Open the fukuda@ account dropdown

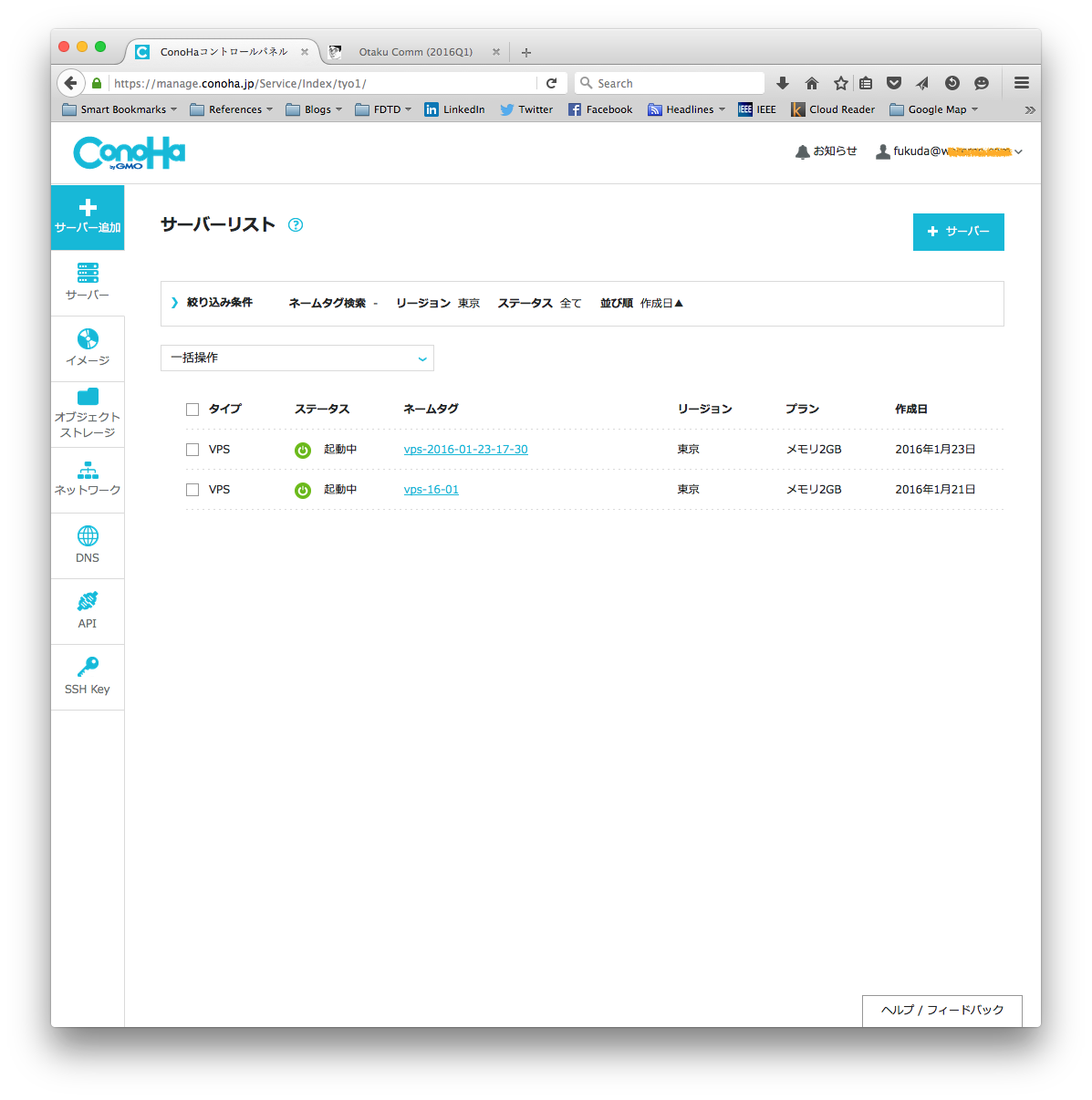tap(950, 151)
